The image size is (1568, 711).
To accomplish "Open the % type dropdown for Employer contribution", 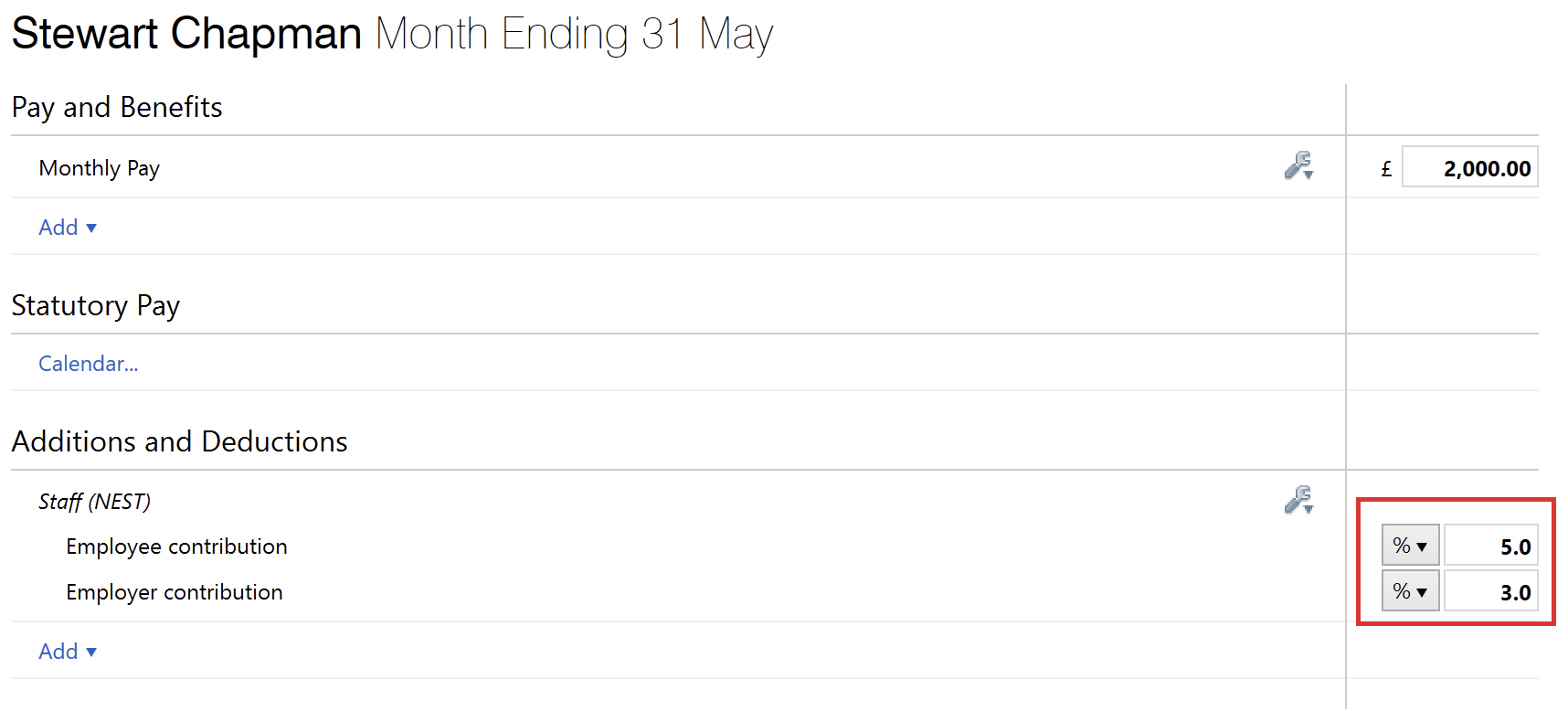I will [1410, 591].
